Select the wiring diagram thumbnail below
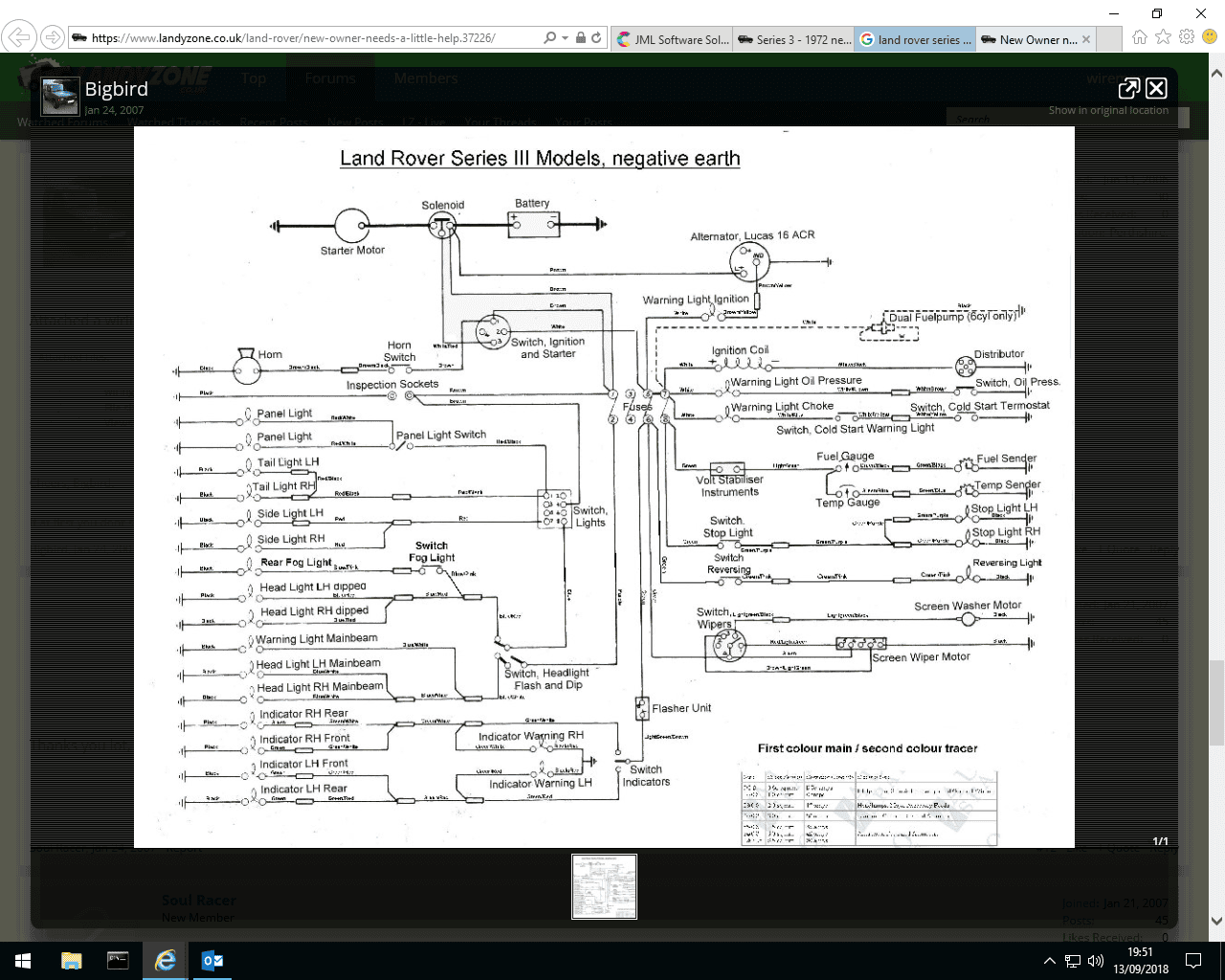 point(604,886)
